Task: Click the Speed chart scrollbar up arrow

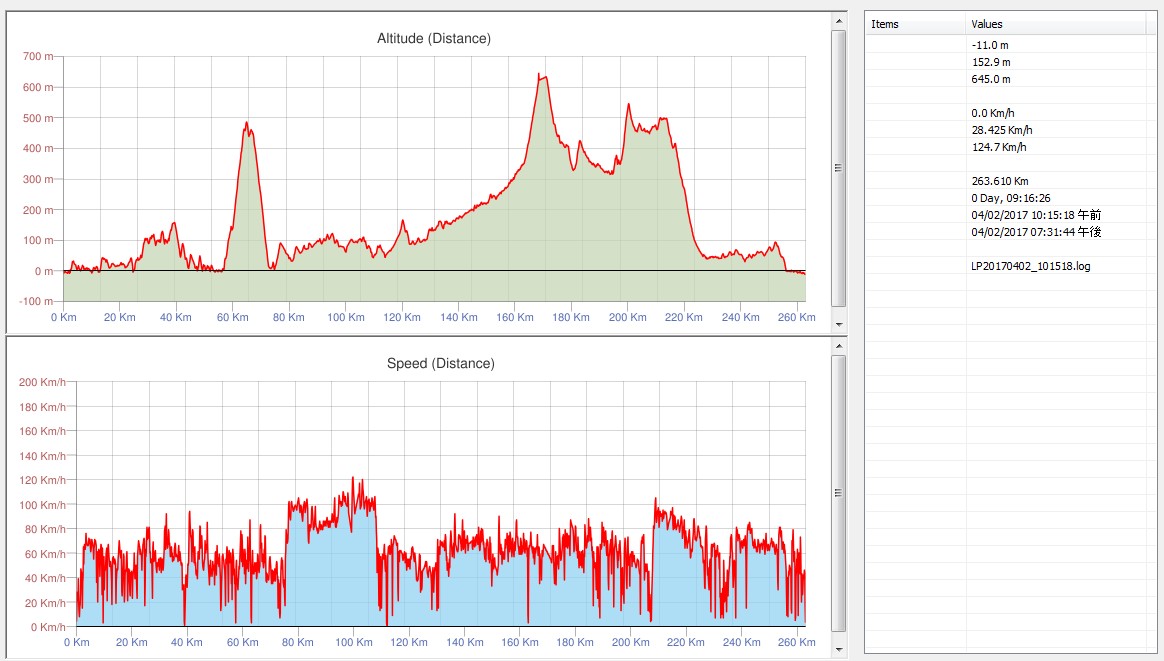Action: (838, 346)
